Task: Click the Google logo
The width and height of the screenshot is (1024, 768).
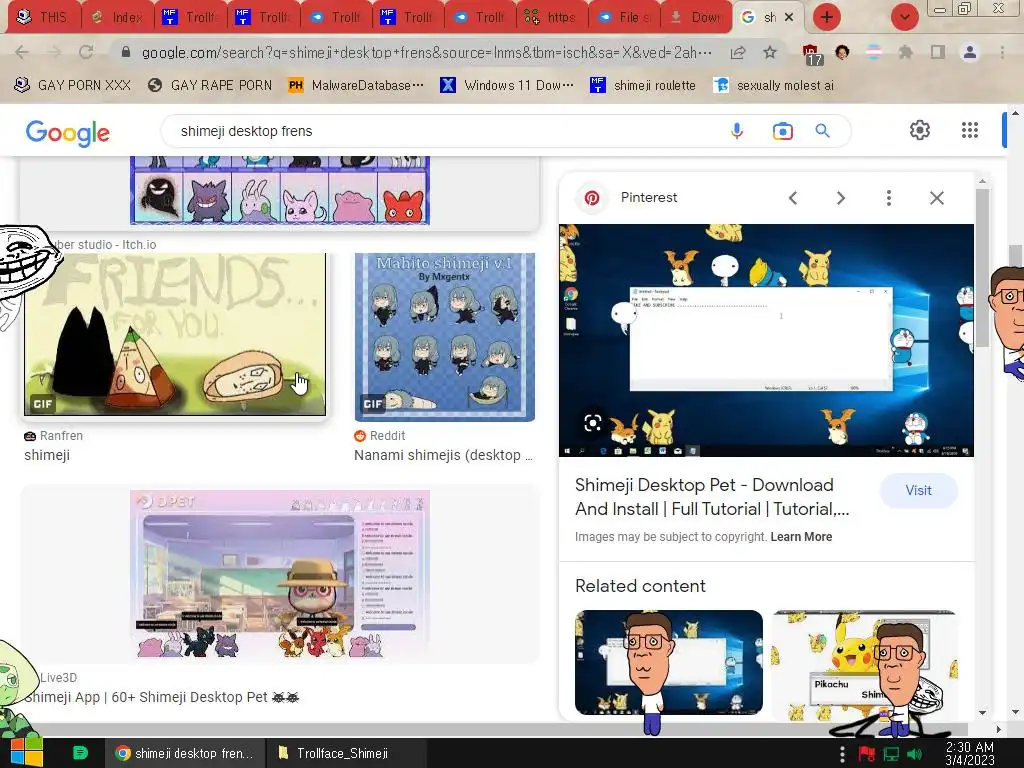Action: [x=67, y=133]
